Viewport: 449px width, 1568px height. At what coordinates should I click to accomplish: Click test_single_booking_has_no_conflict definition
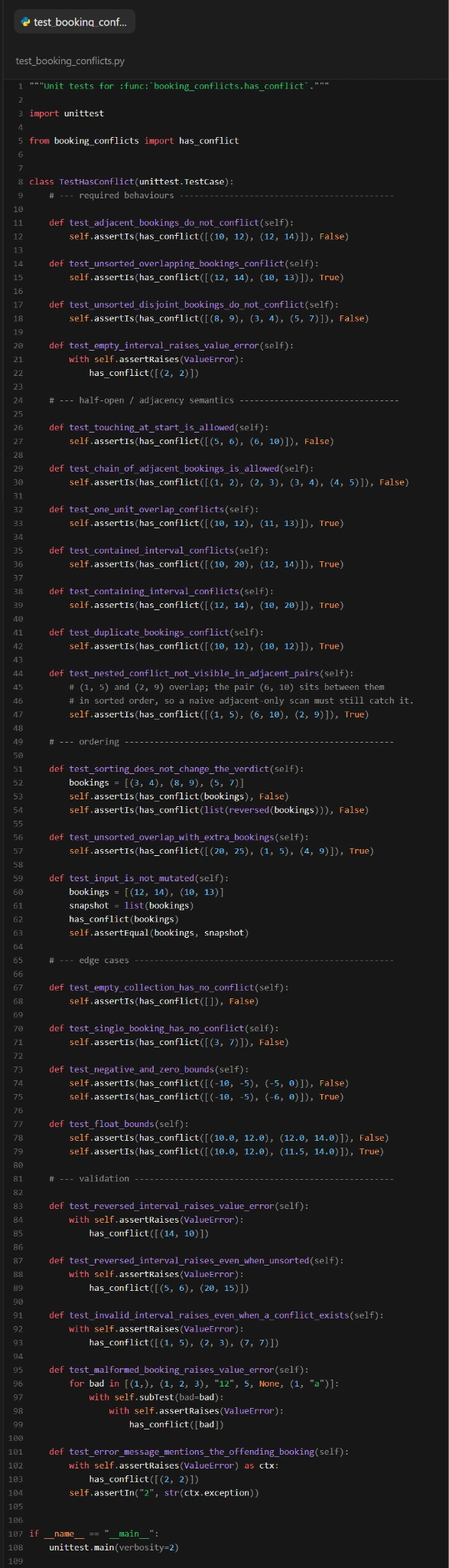tap(164, 1028)
